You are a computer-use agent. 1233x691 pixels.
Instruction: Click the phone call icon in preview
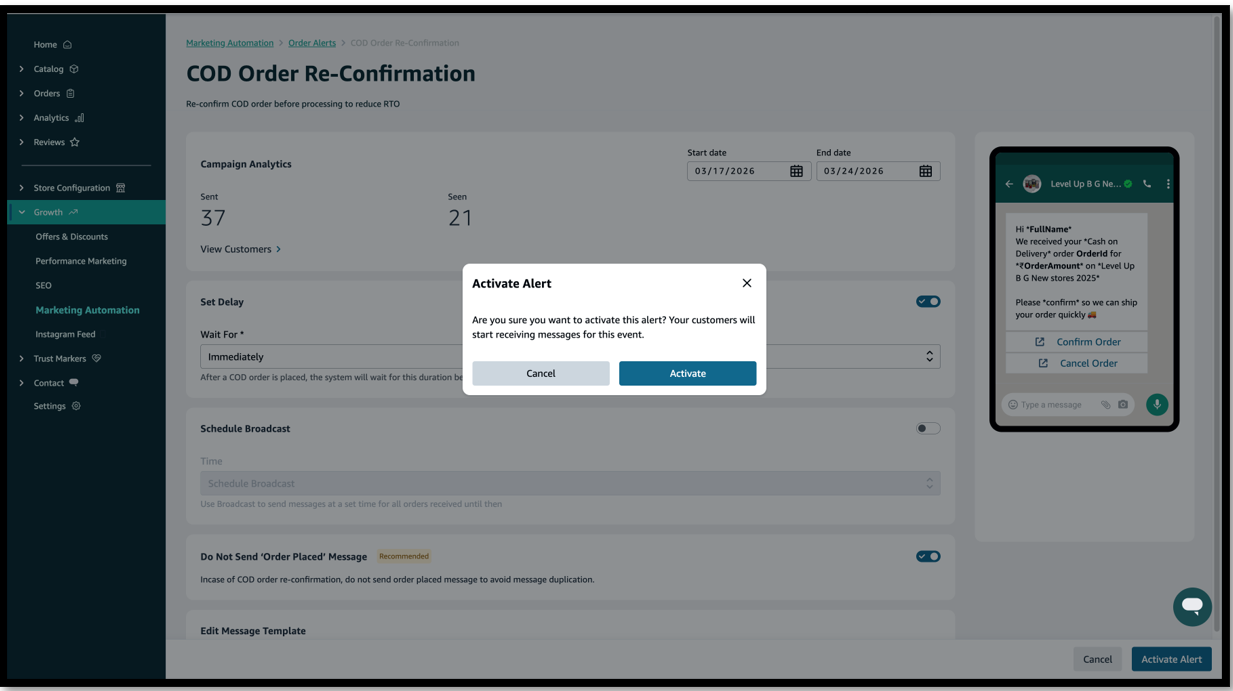coord(1147,184)
